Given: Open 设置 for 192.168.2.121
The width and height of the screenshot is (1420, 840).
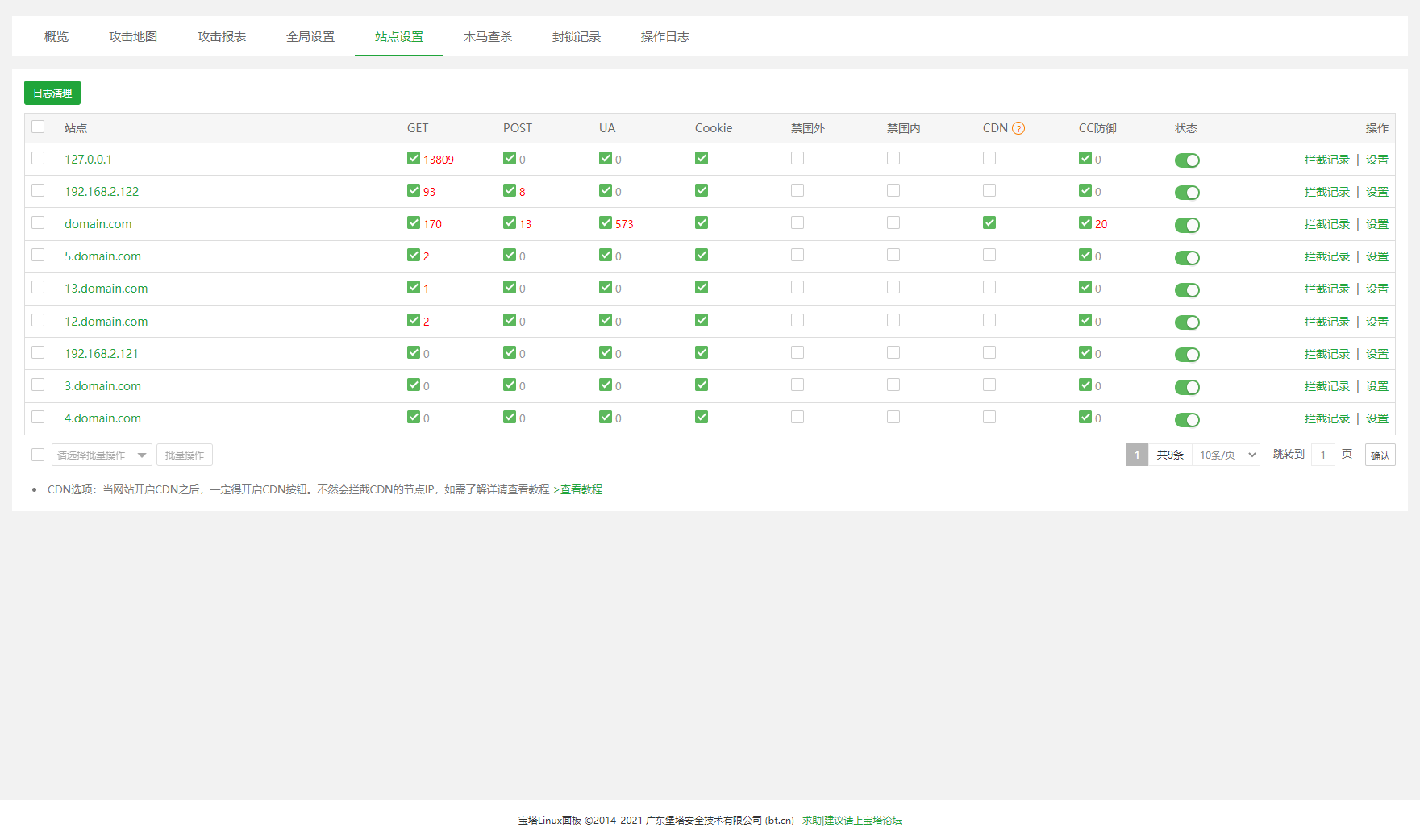Looking at the screenshot, I should click(x=1376, y=354).
